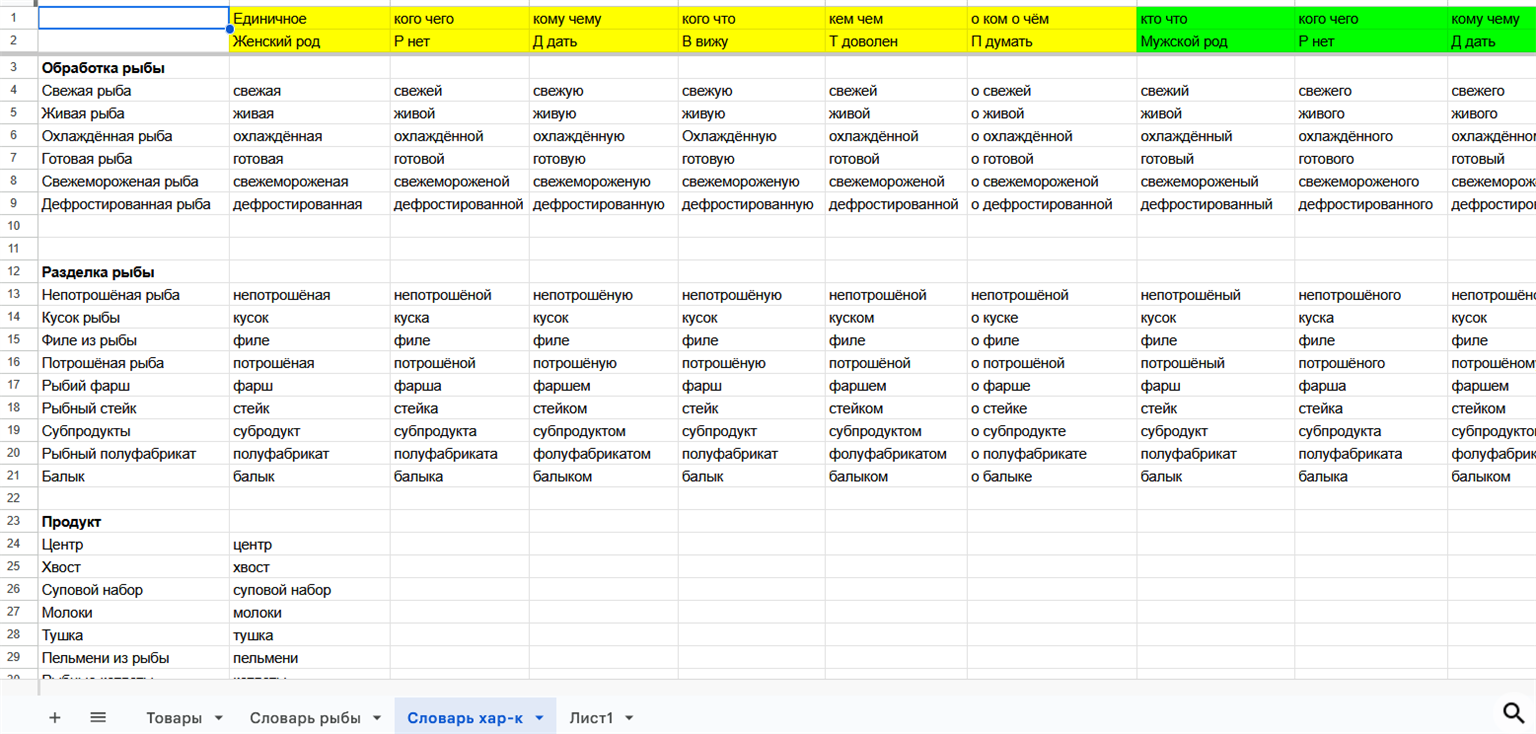This screenshot has width=1536, height=734.
Task: Select the empty active cell A1
Action: [133, 18]
